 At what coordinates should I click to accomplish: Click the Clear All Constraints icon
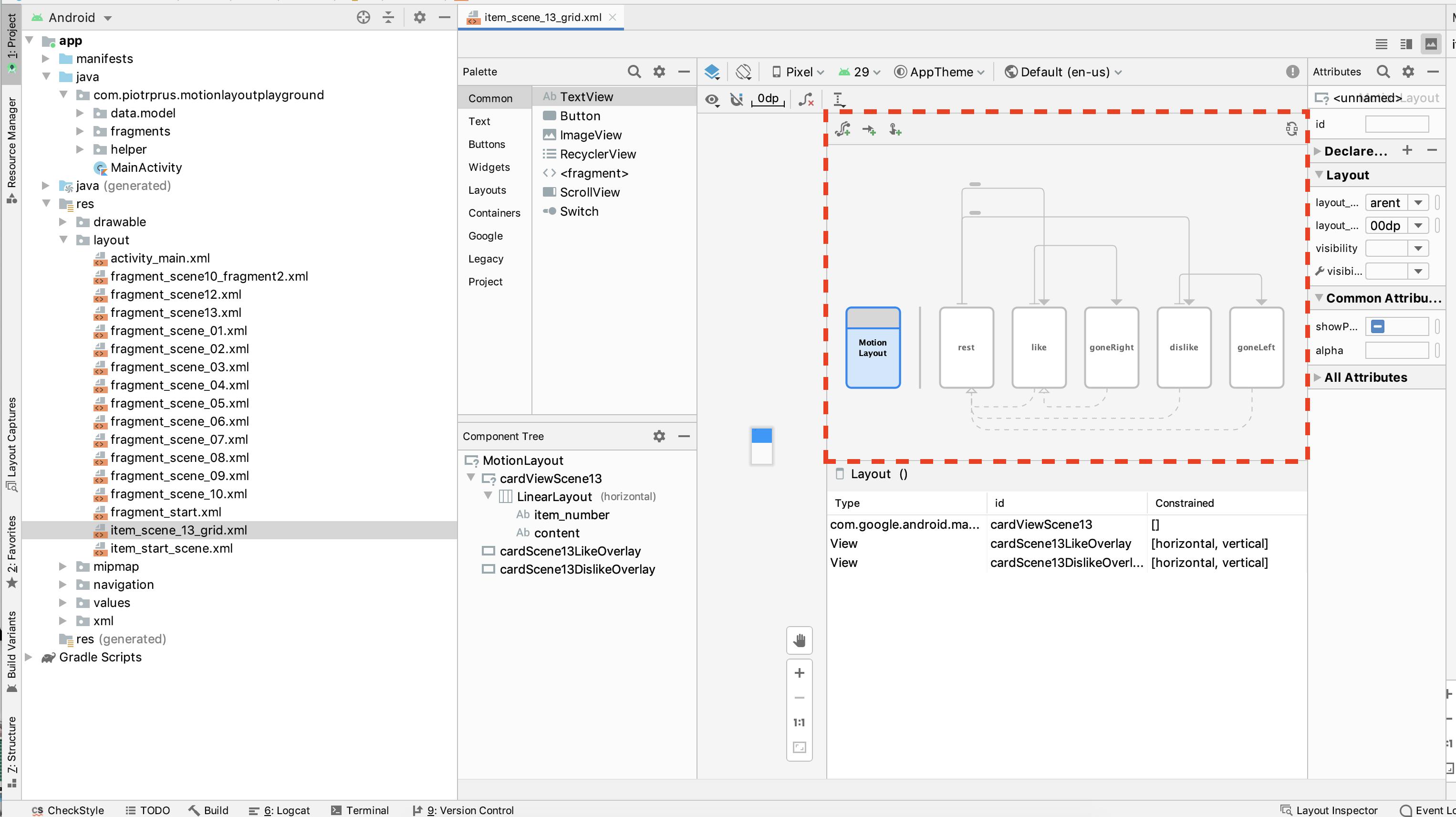point(806,100)
